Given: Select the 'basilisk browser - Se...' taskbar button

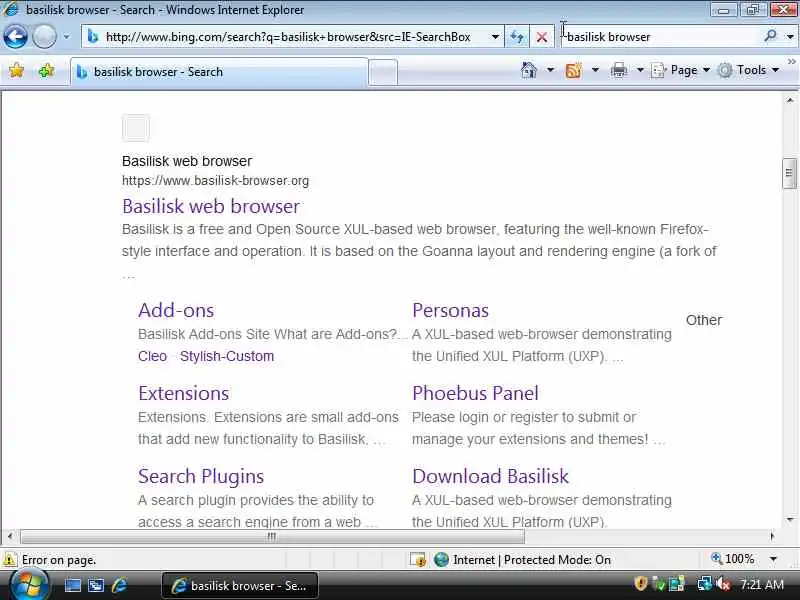Looking at the screenshot, I should click(240, 586).
